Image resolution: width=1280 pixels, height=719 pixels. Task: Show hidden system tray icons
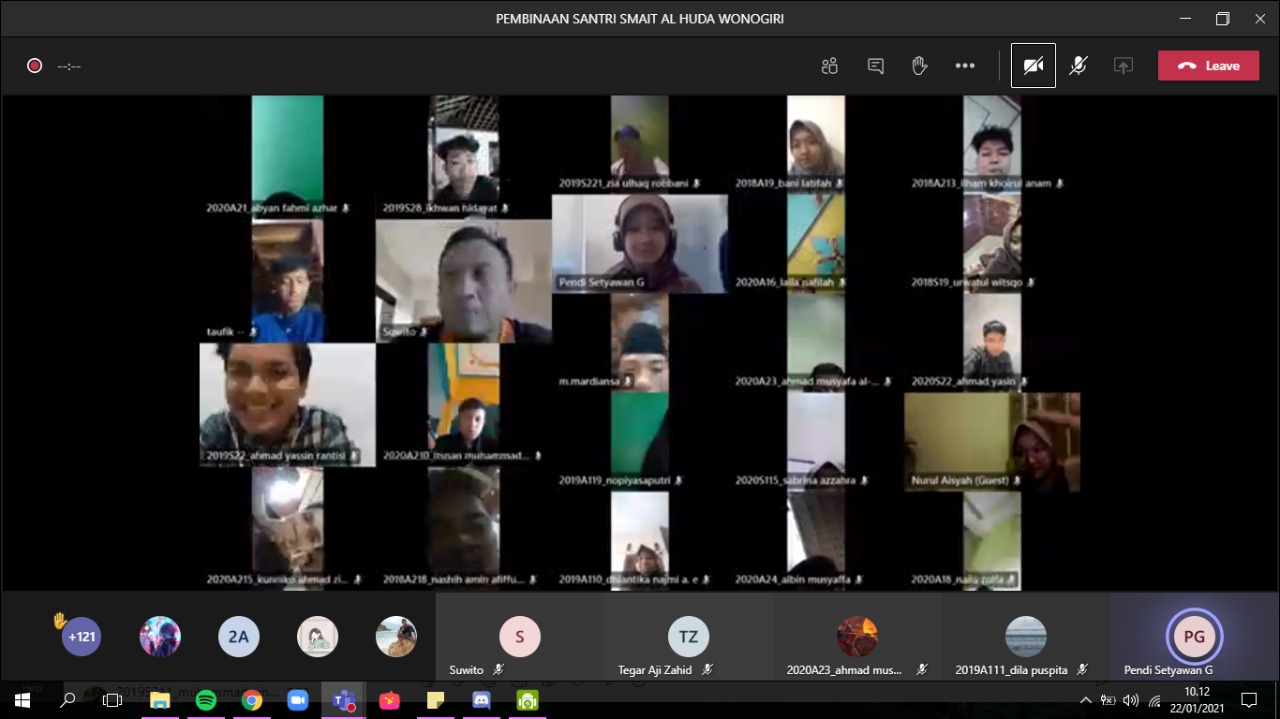pos(1086,700)
